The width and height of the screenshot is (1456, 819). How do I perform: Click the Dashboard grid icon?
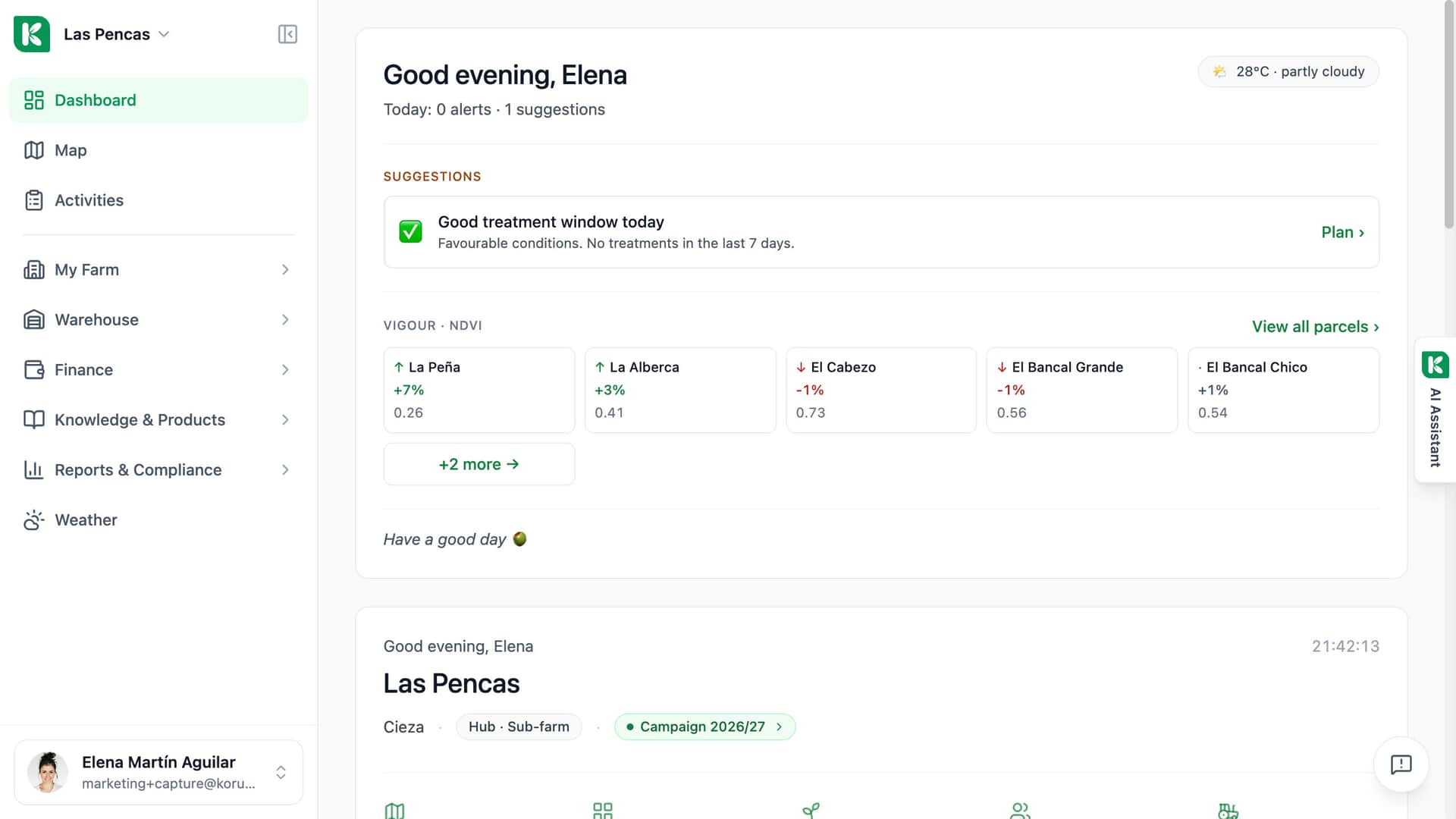pos(34,100)
